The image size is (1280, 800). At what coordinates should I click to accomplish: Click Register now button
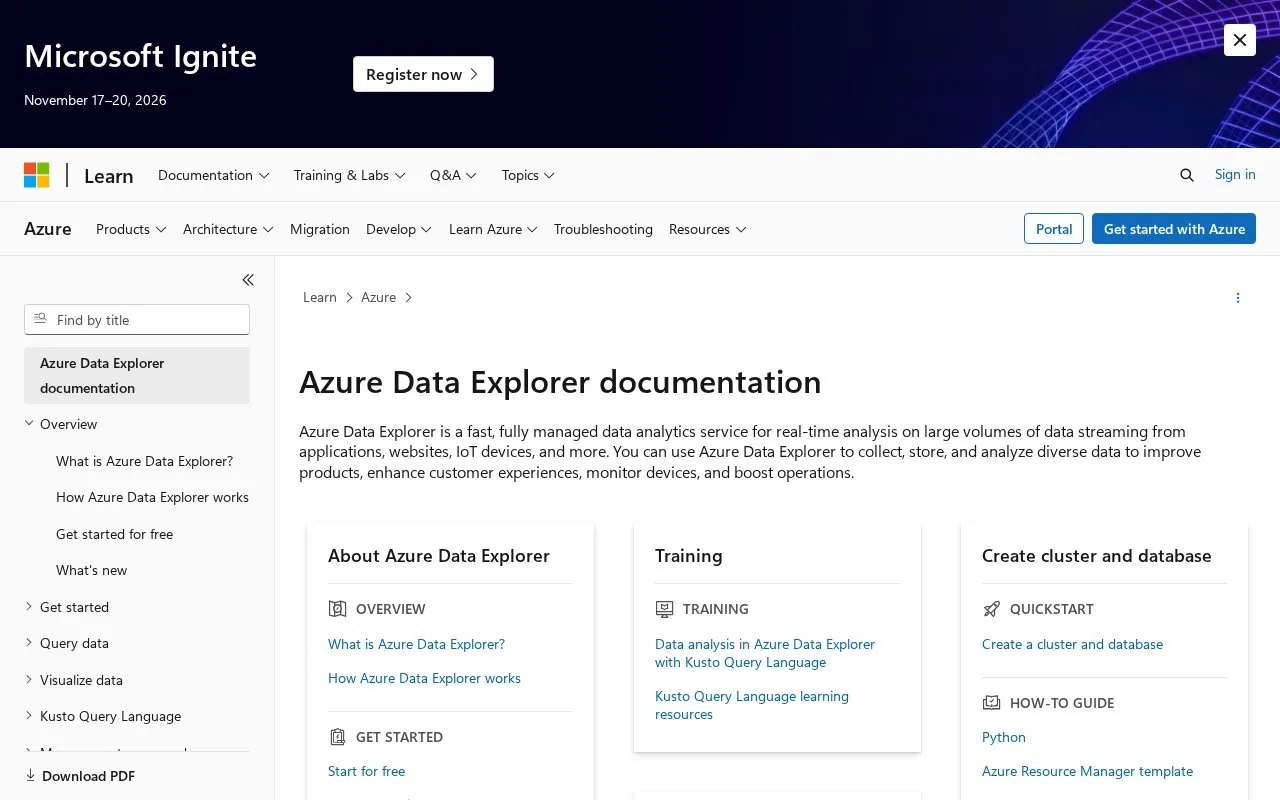[423, 74]
